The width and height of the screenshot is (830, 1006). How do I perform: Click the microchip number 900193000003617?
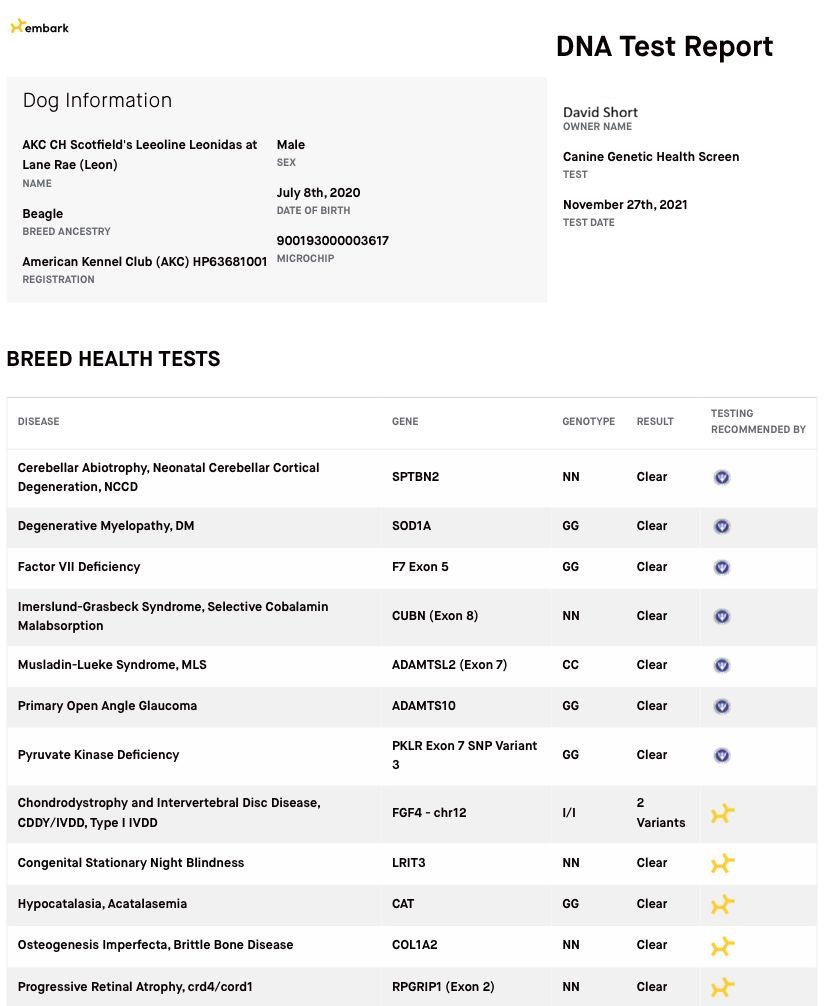click(x=332, y=241)
